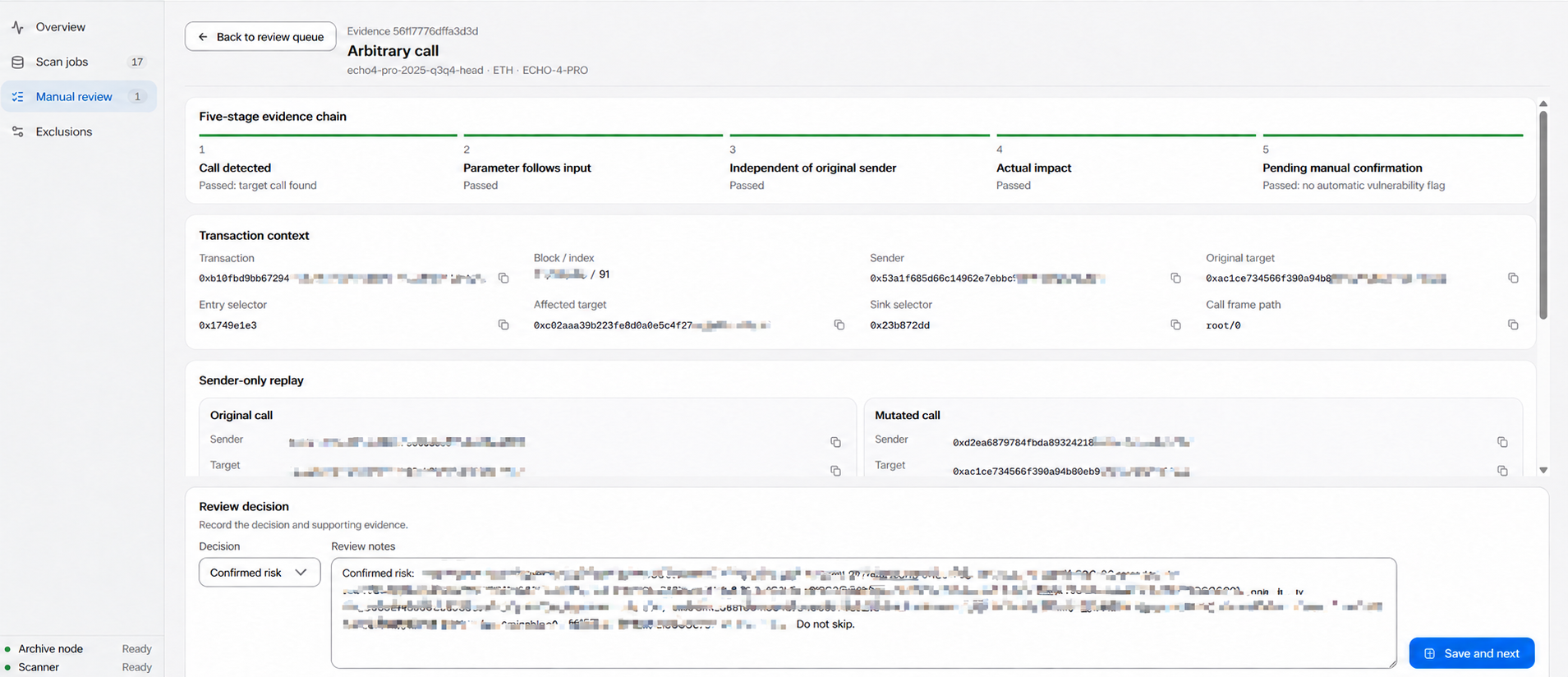Screen dimensions: 1568x677
Task: Select stage 5 Pending manual confirmation
Action: [x=1393, y=163]
